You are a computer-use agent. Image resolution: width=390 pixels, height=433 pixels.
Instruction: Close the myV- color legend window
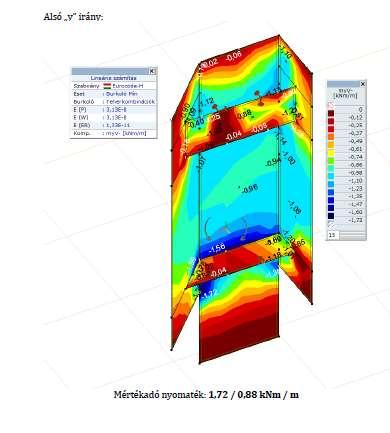(x=363, y=84)
